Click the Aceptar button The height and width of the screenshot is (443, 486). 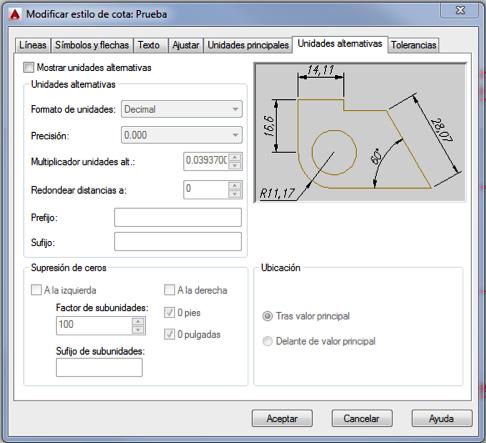pyautogui.click(x=282, y=418)
